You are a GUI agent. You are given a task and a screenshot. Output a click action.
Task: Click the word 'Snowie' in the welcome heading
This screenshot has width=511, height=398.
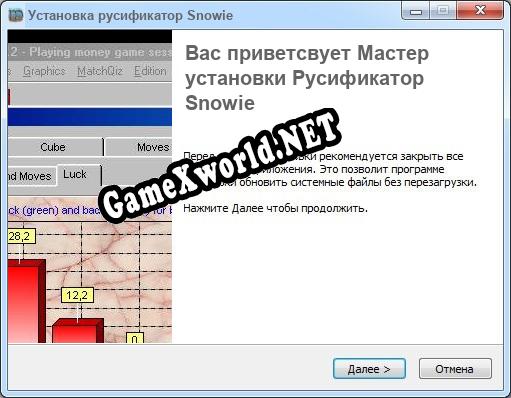[220, 103]
